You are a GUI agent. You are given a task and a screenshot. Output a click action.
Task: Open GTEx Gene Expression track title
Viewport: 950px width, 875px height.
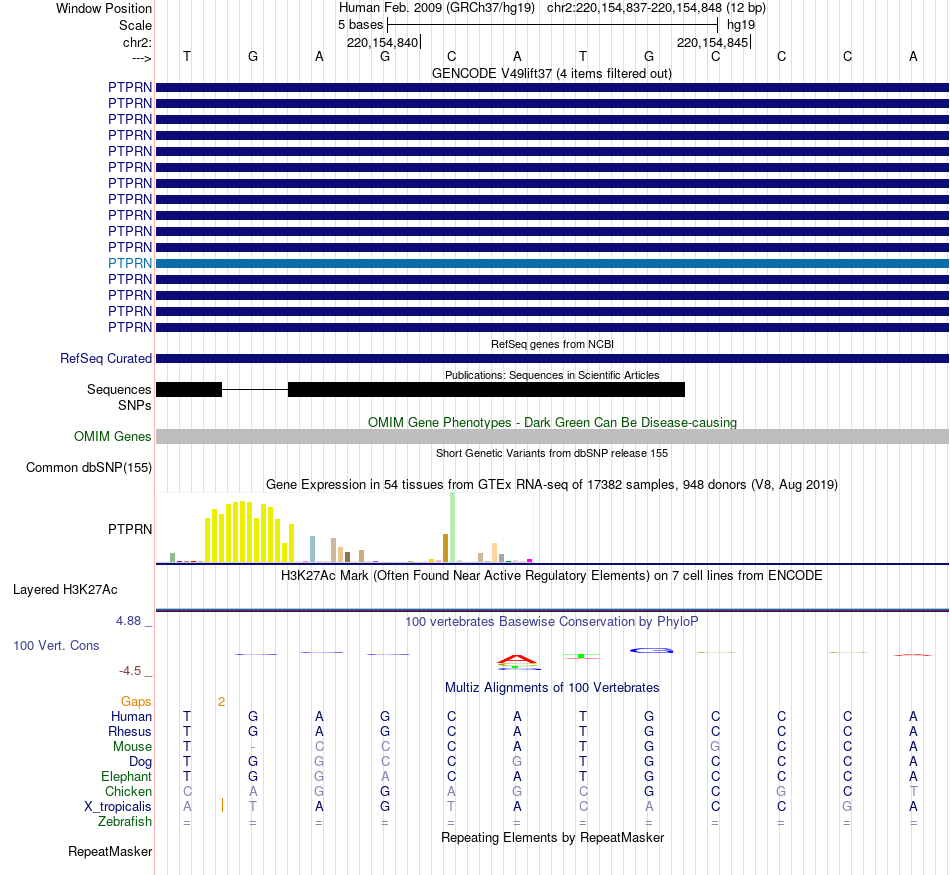tap(551, 485)
